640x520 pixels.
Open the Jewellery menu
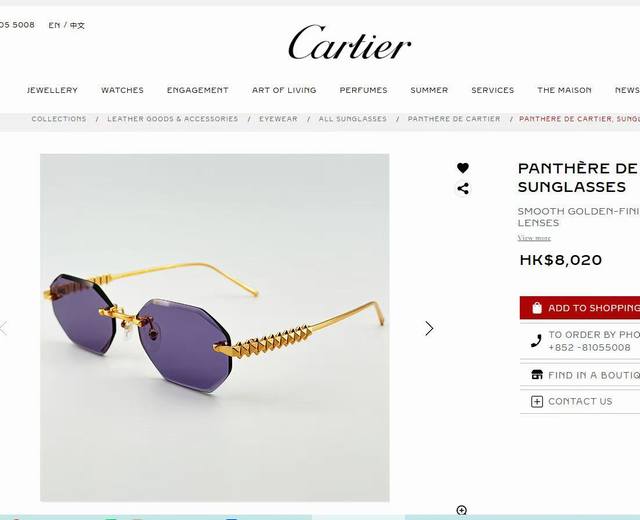(x=52, y=90)
